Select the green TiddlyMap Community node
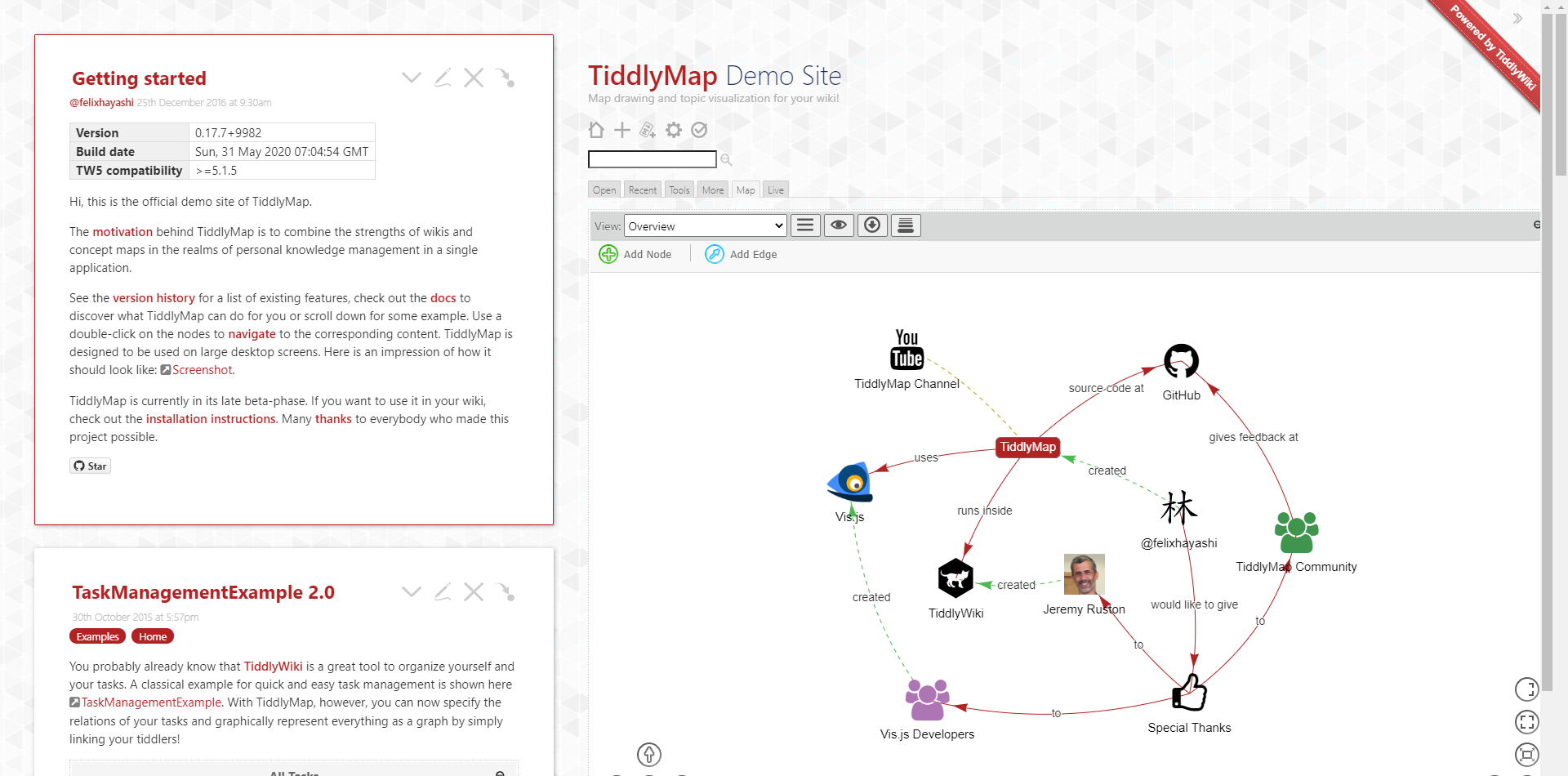 pyautogui.click(x=1297, y=533)
